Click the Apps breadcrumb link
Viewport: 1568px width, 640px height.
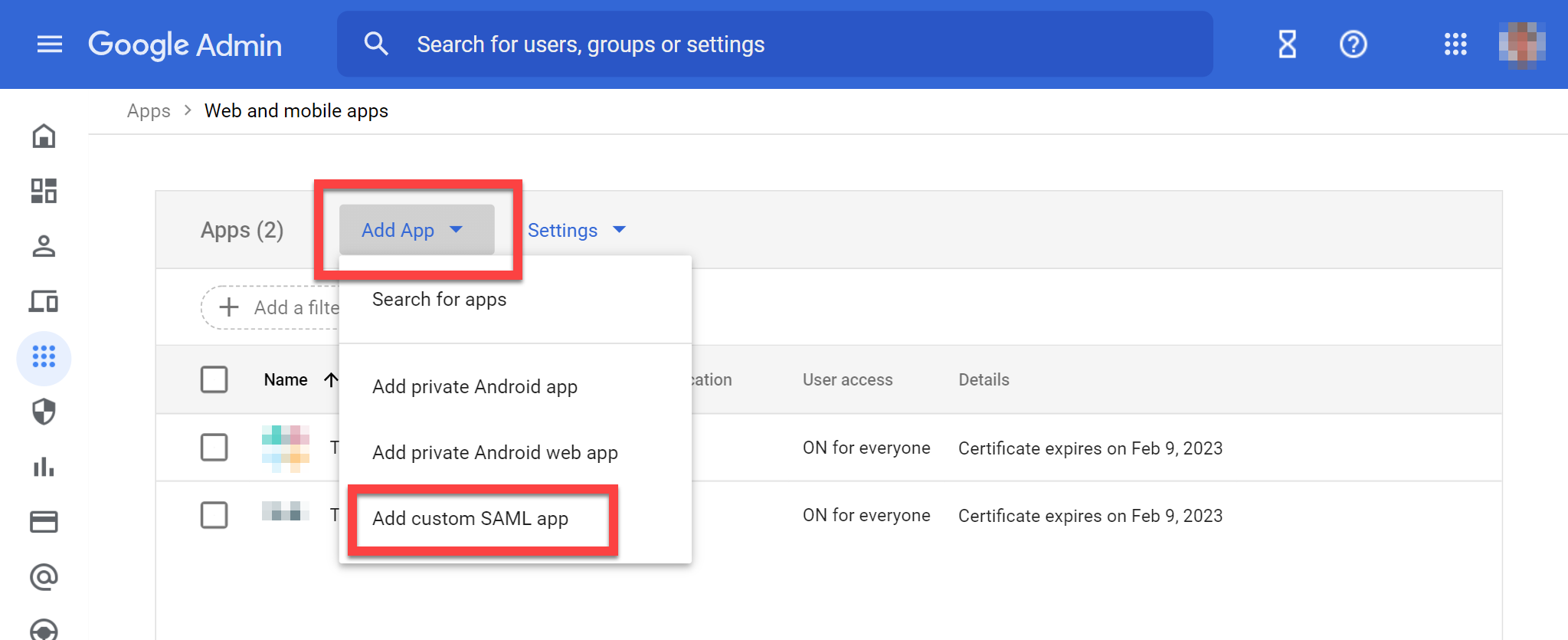click(x=149, y=111)
